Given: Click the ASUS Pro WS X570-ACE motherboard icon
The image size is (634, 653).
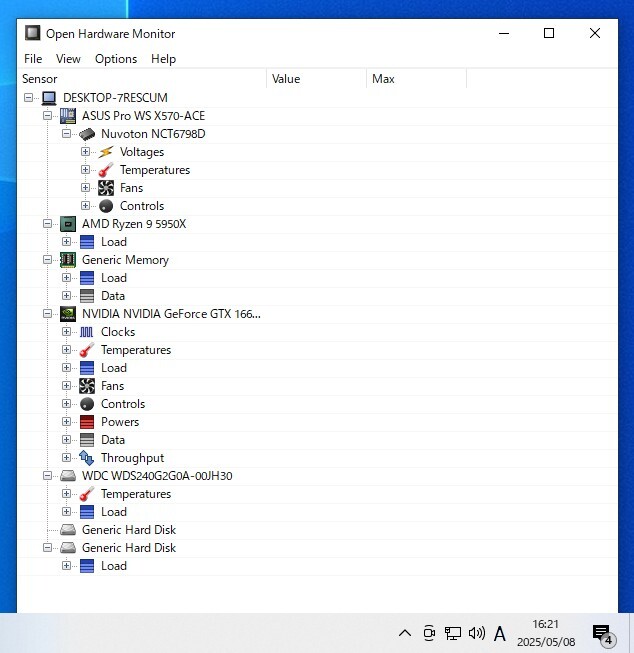Looking at the screenshot, I should [x=68, y=116].
